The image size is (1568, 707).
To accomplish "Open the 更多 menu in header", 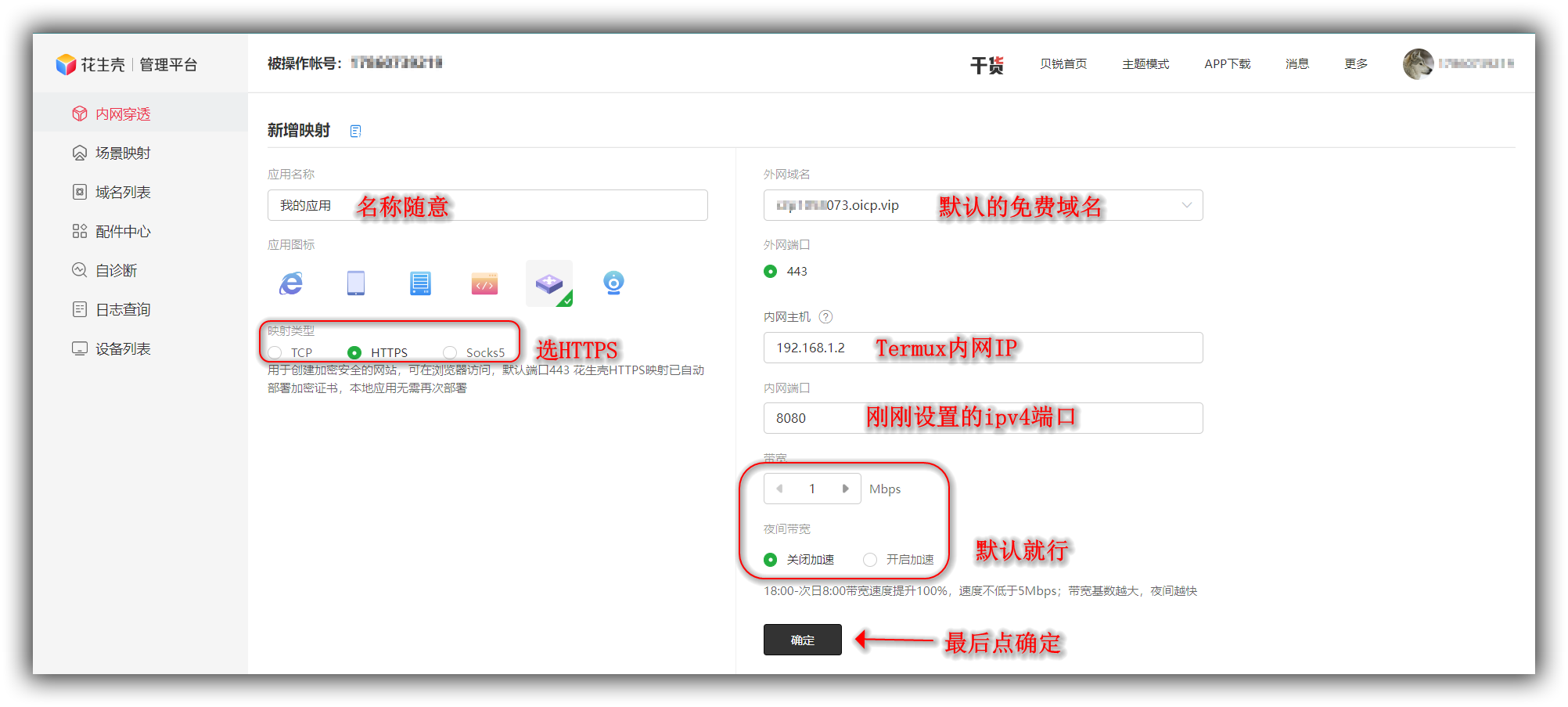I will point(1355,64).
